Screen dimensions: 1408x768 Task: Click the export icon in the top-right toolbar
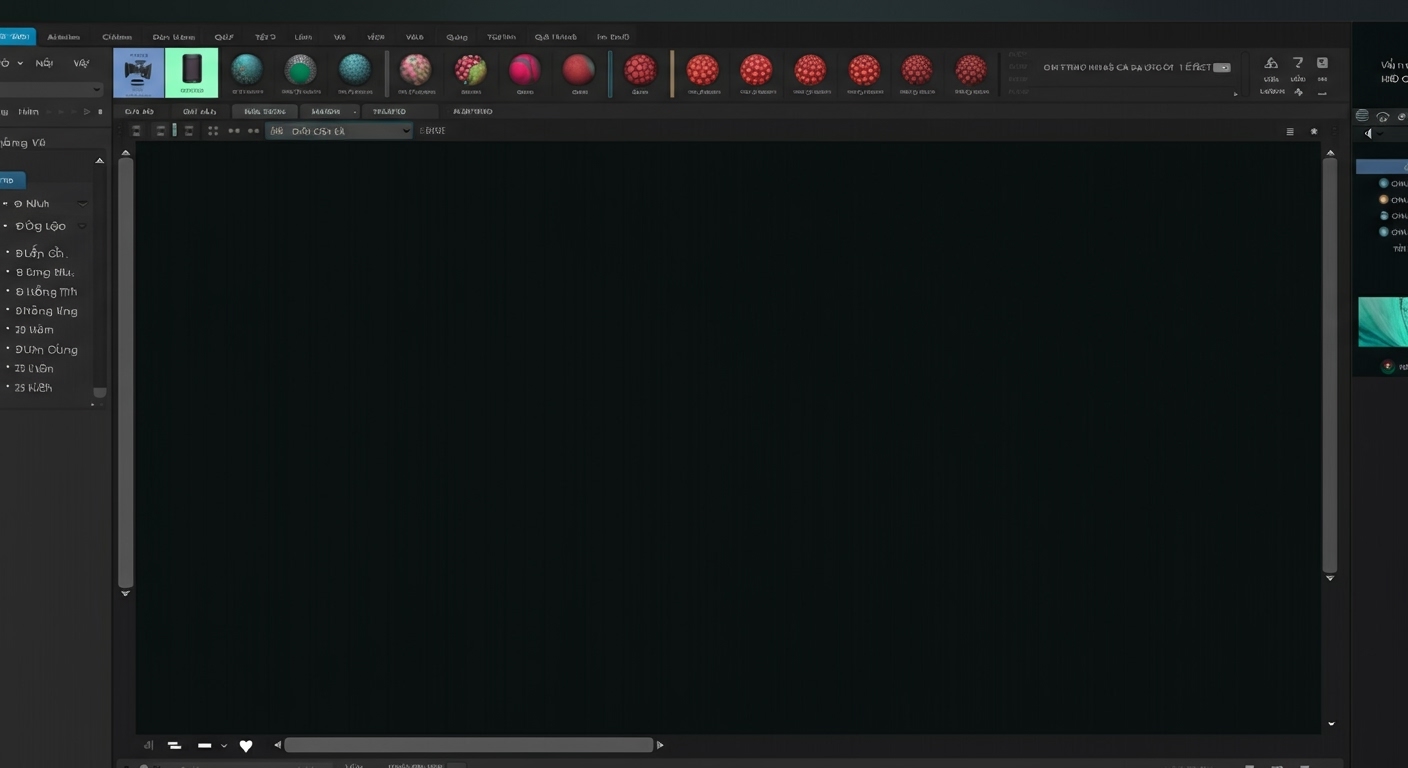pos(1270,63)
